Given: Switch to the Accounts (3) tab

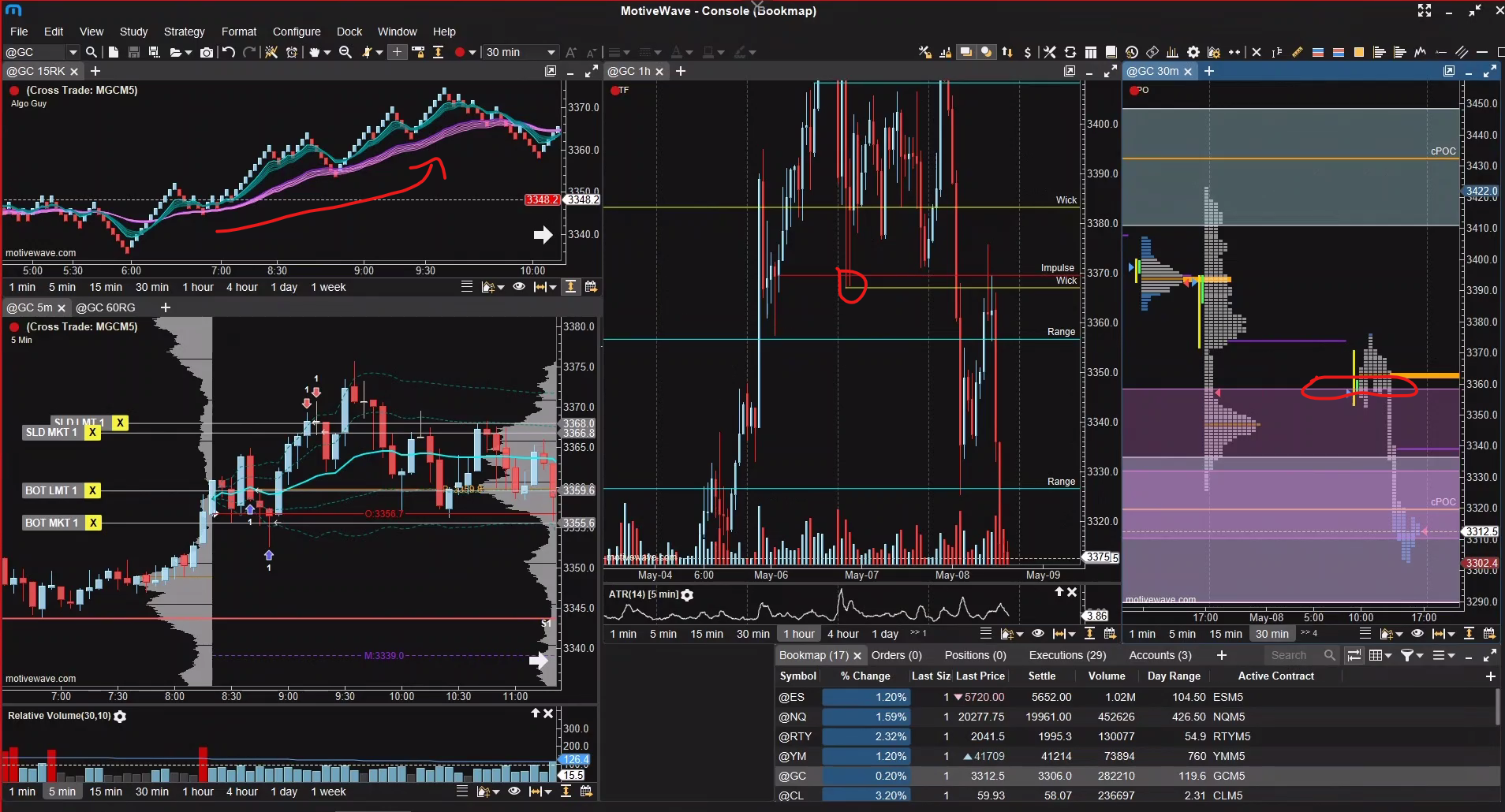Looking at the screenshot, I should click(1160, 655).
